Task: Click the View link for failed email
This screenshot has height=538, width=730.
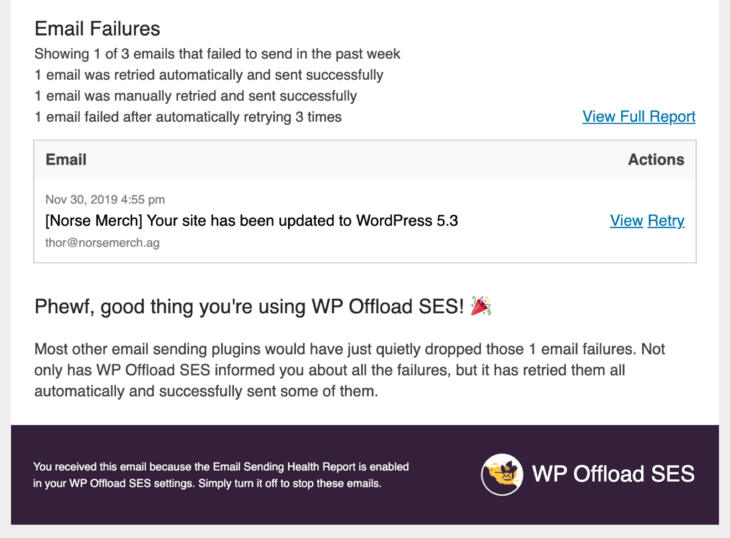Action: [x=626, y=221]
